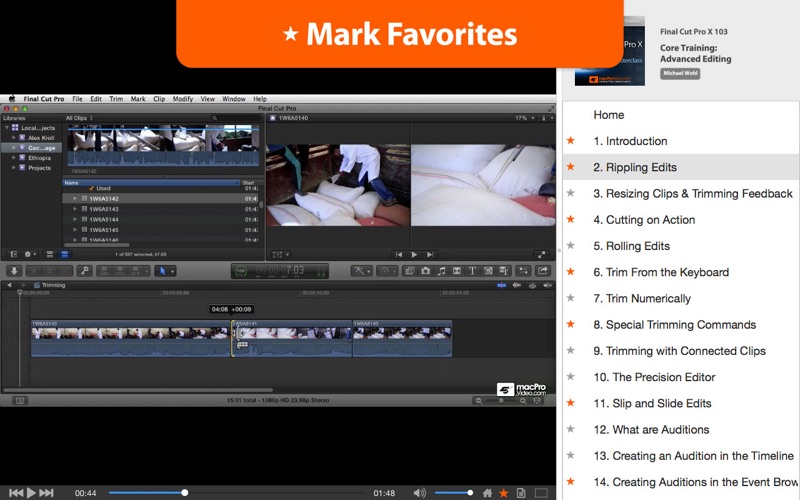Unfavorite the 1. Introduction chapter star
This screenshot has height=500, width=800.
point(571,140)
